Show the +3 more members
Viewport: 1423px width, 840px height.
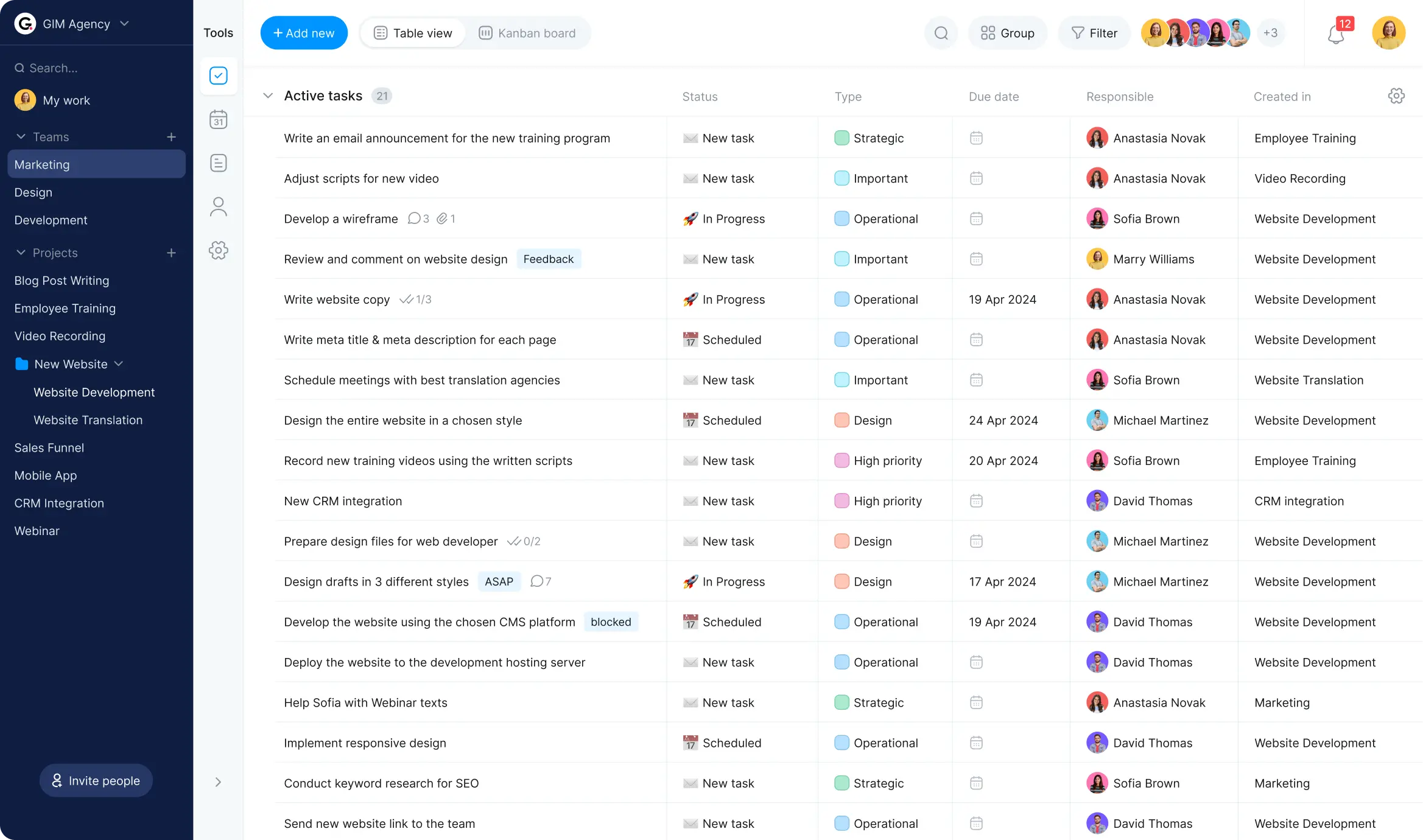(x=1270, y=33)
